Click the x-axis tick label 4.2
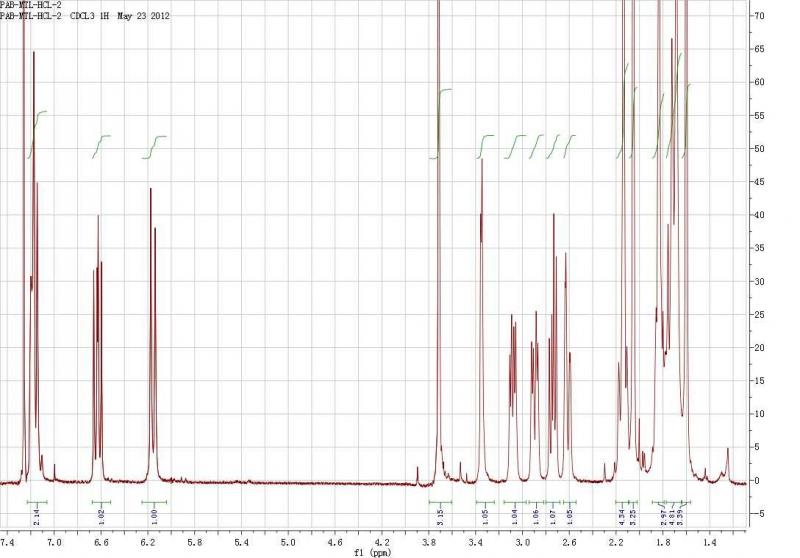The height and width of the screenshot is (558, 800). (x=382, y=543)
